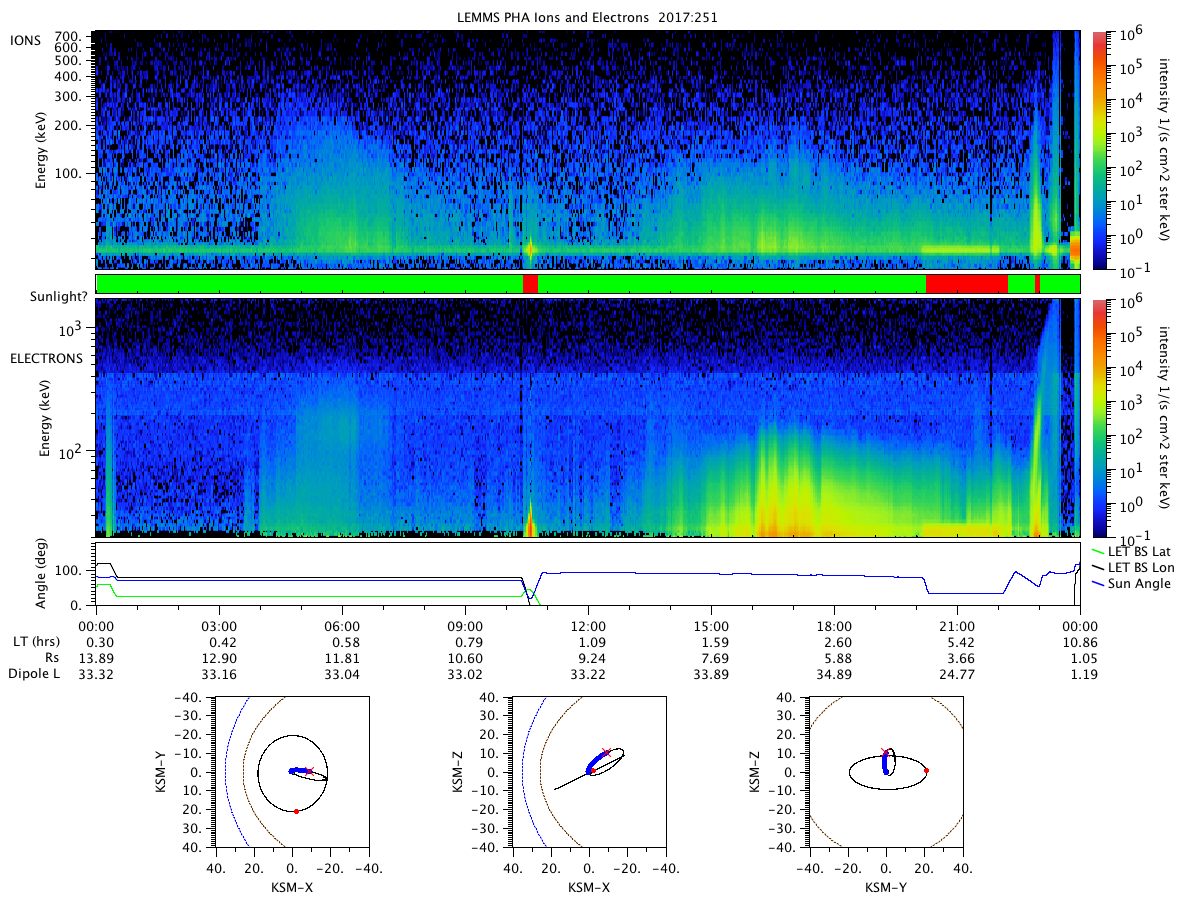Select the Rs value 13.89
The height and width of the screenshot is (900, 1200).
pyautogui.click(x=96, y=658)
